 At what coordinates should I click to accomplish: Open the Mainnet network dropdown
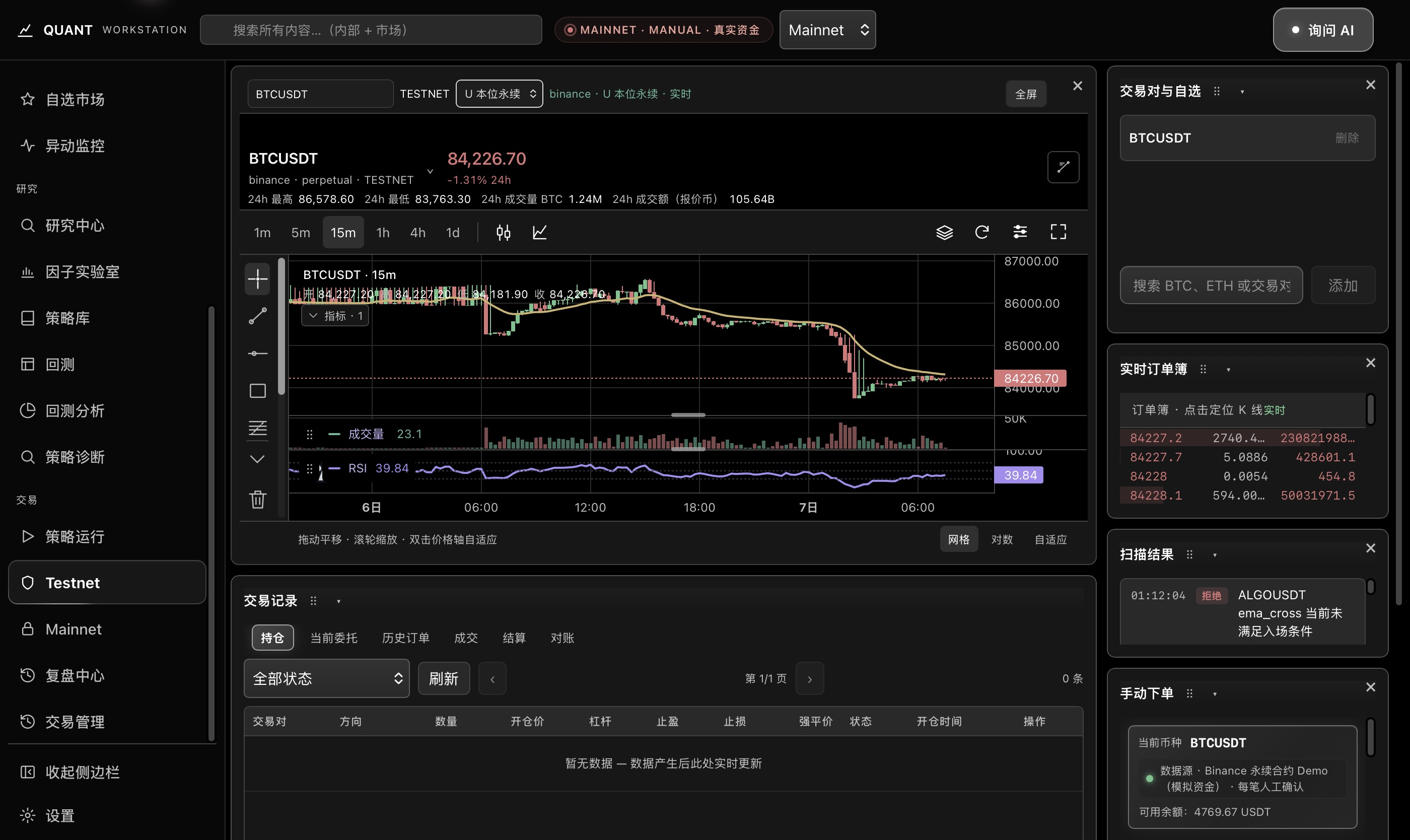click(827, 30)
